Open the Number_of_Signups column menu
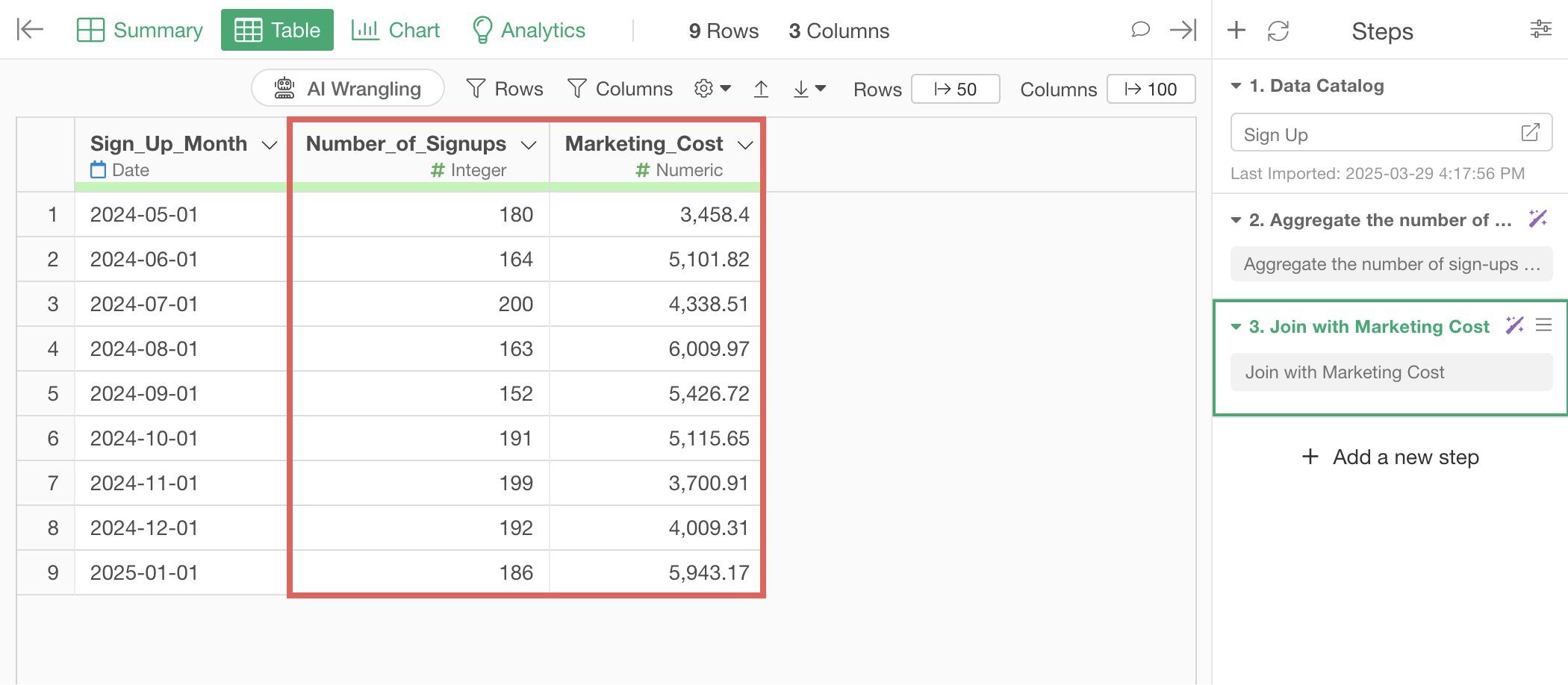 529,145
